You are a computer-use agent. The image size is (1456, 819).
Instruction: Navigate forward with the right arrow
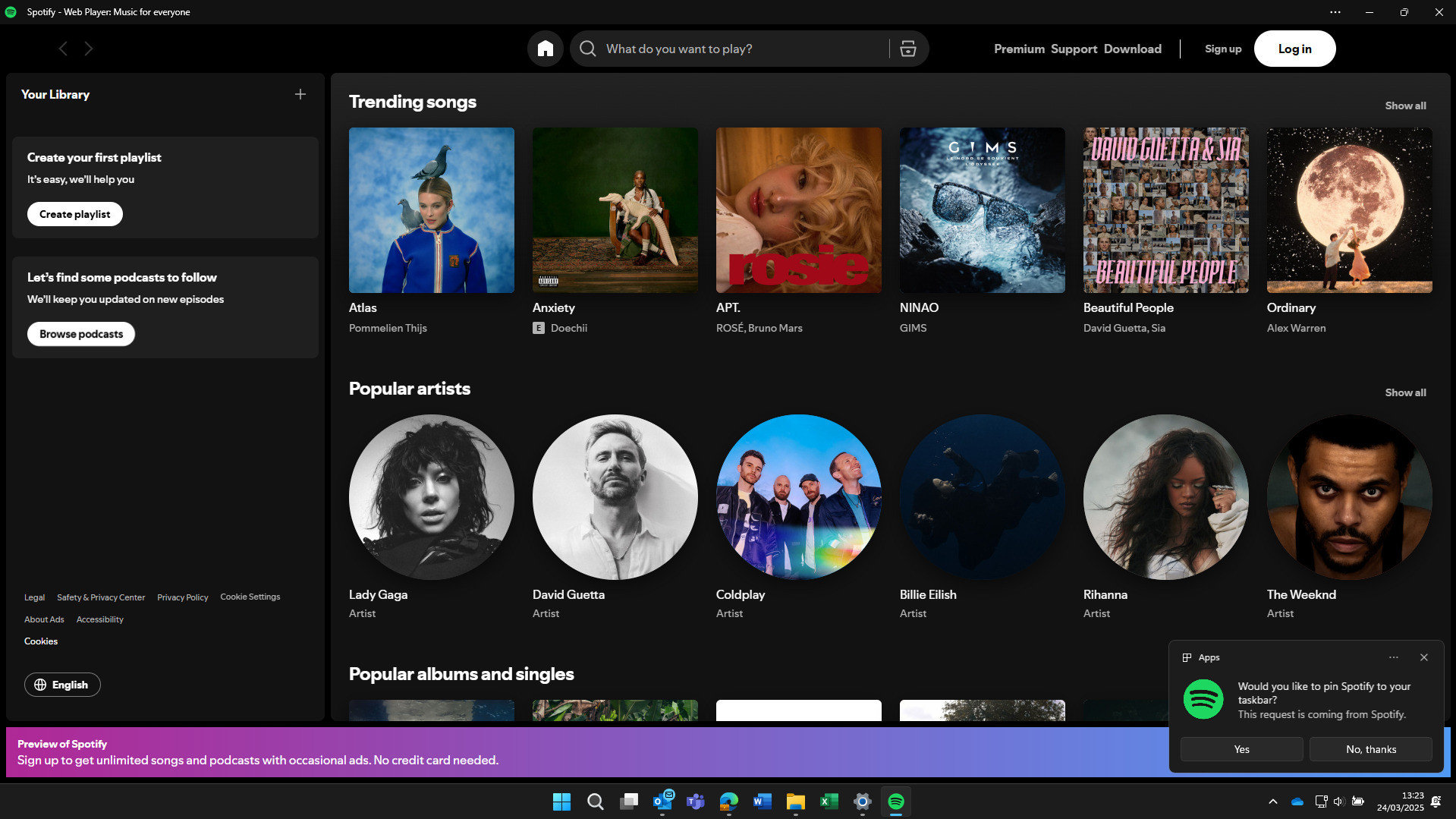[x=89, y=49]
